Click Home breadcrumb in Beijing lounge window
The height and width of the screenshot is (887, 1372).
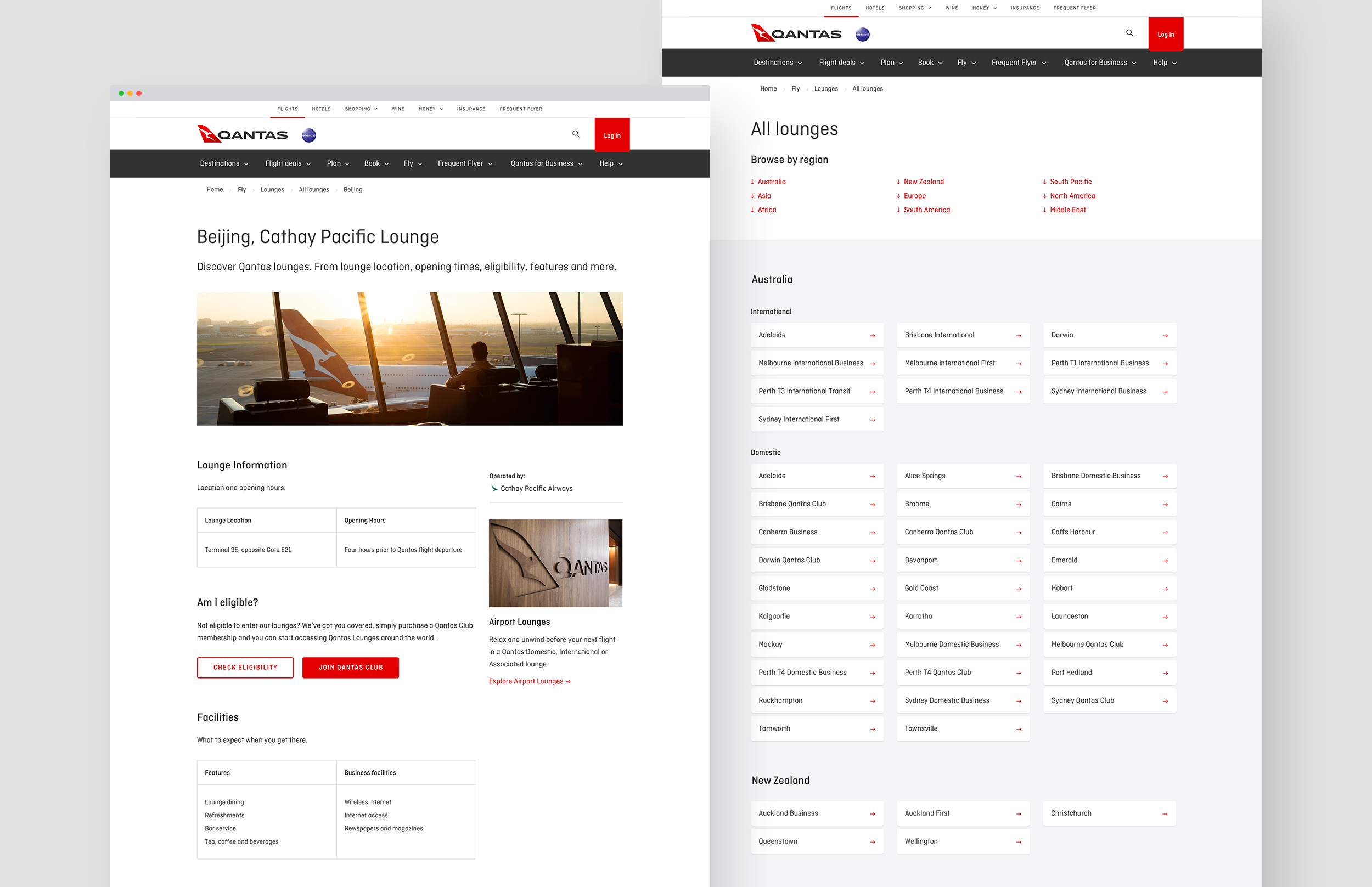click(215, 189)
